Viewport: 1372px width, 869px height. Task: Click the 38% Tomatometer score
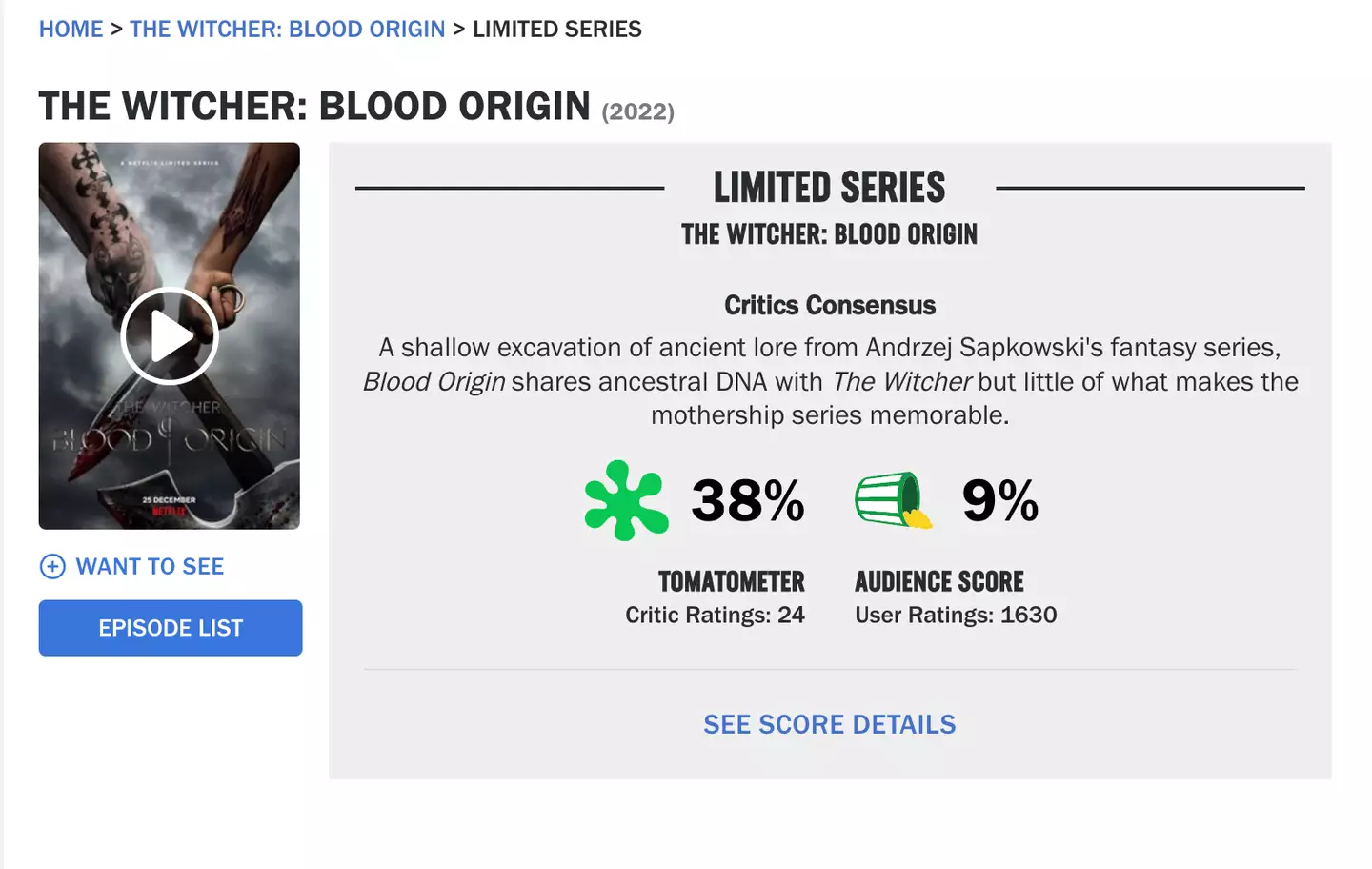pos(748,500)
